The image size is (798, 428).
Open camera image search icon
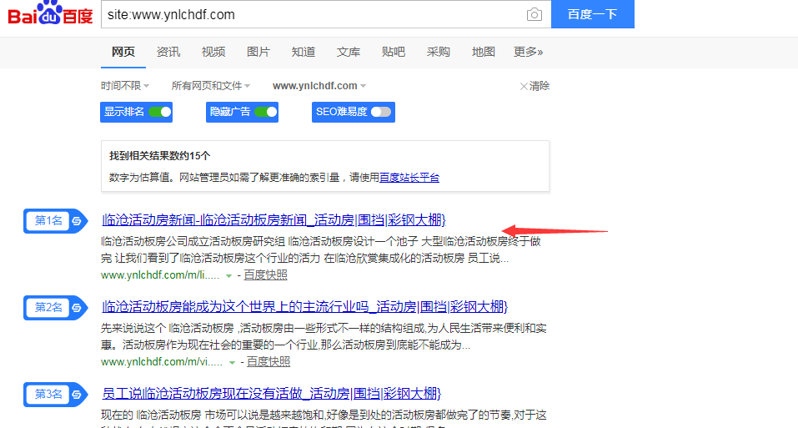pos(534,14)
